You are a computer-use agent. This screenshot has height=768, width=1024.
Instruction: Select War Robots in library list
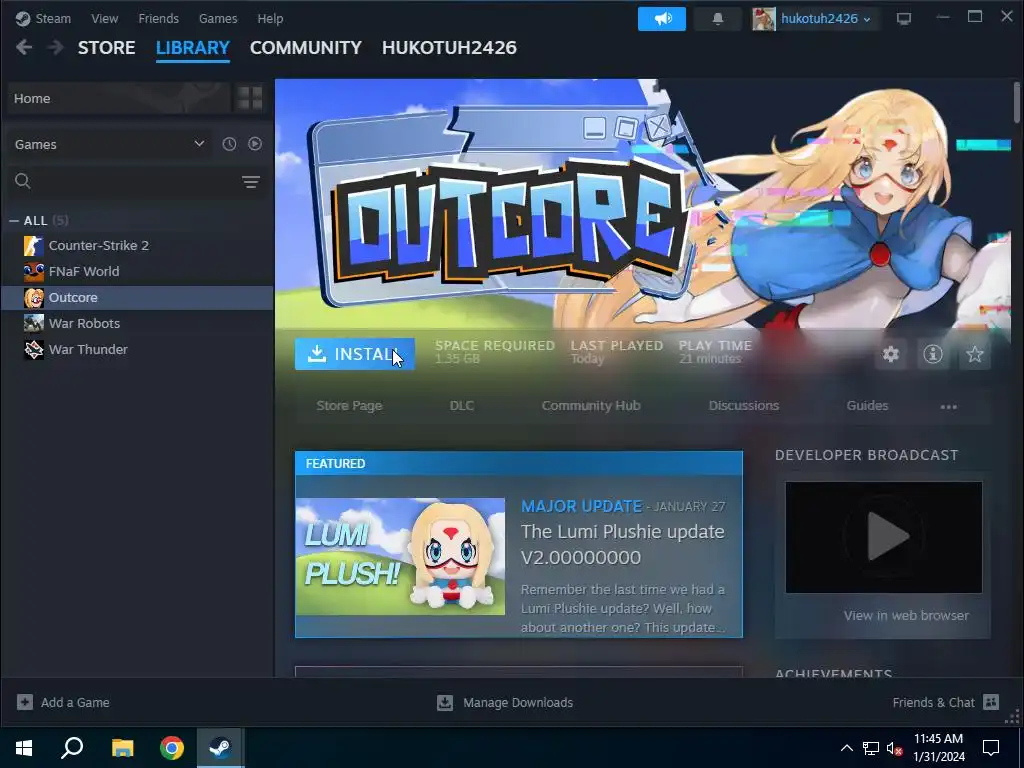pos(137,323)
